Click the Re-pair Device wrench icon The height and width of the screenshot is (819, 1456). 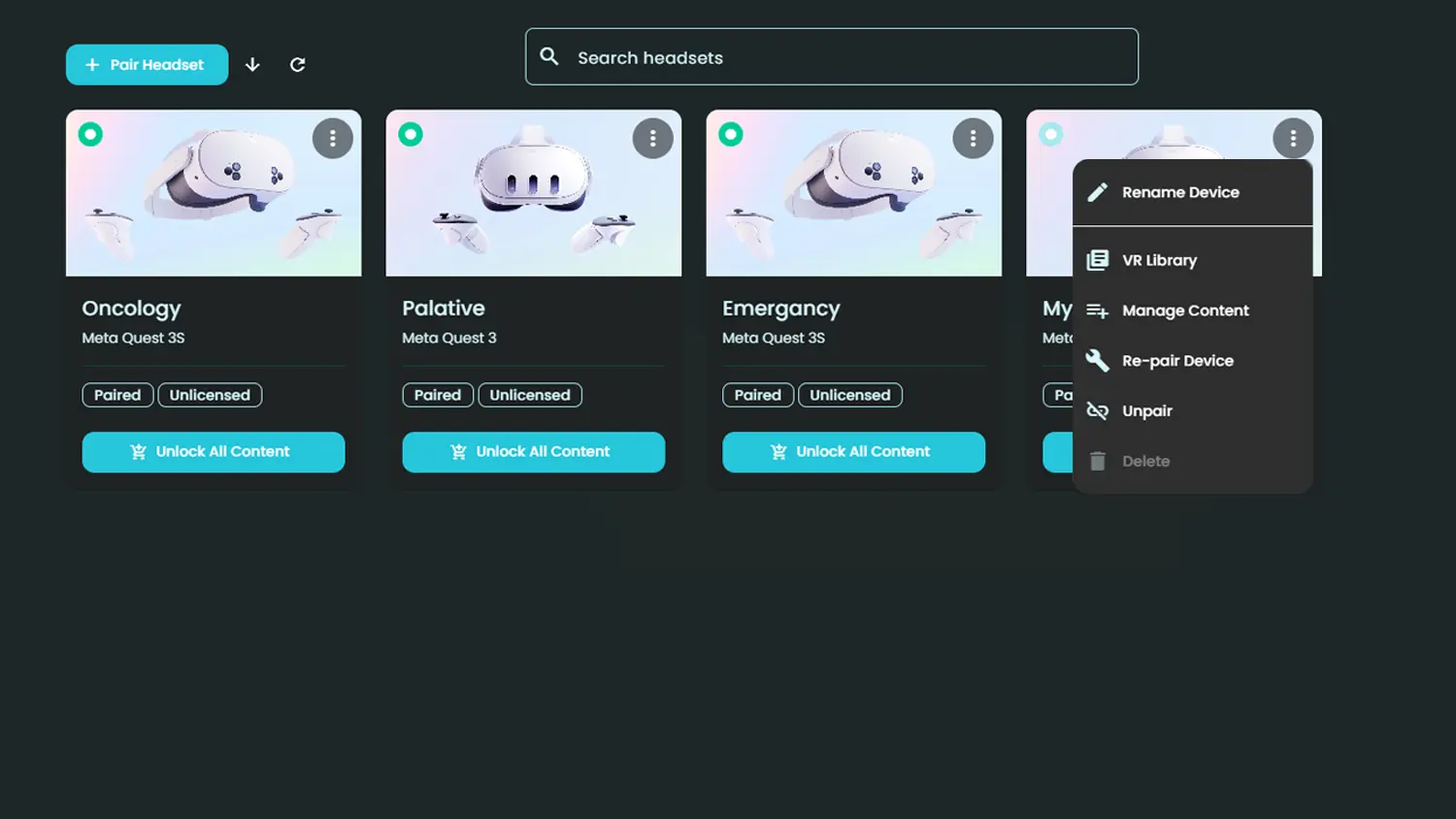coord(1097,361)
